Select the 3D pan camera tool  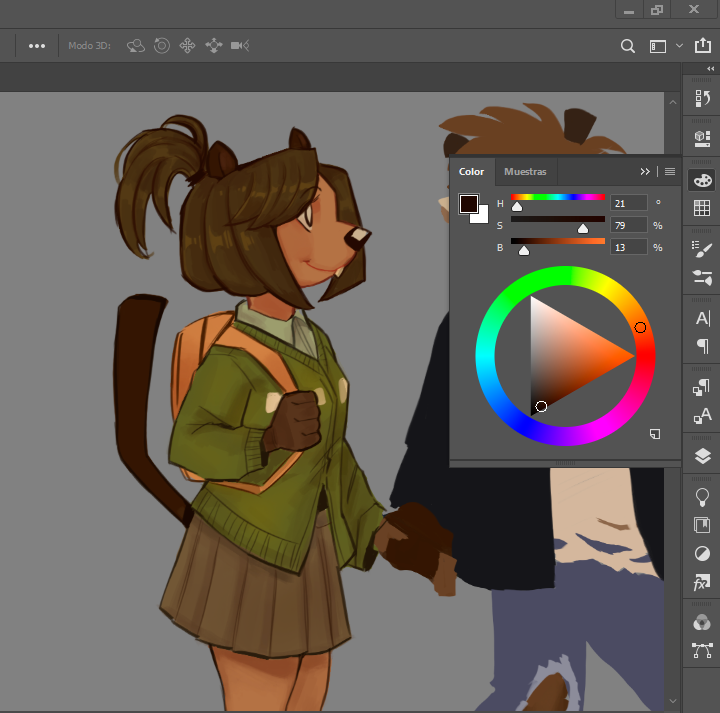[187, 45]
